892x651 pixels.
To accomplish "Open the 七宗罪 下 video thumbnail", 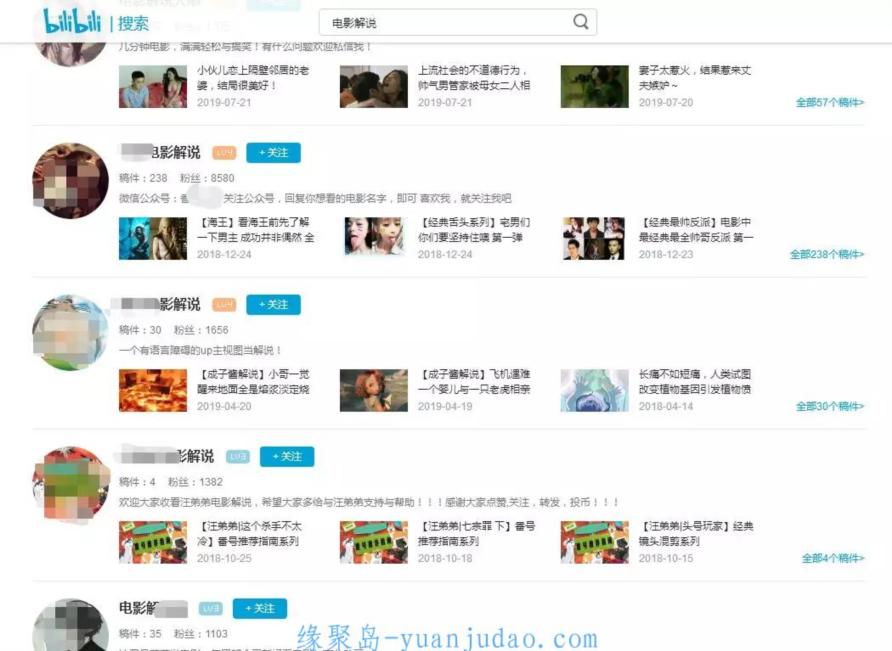I will point(373,542).
